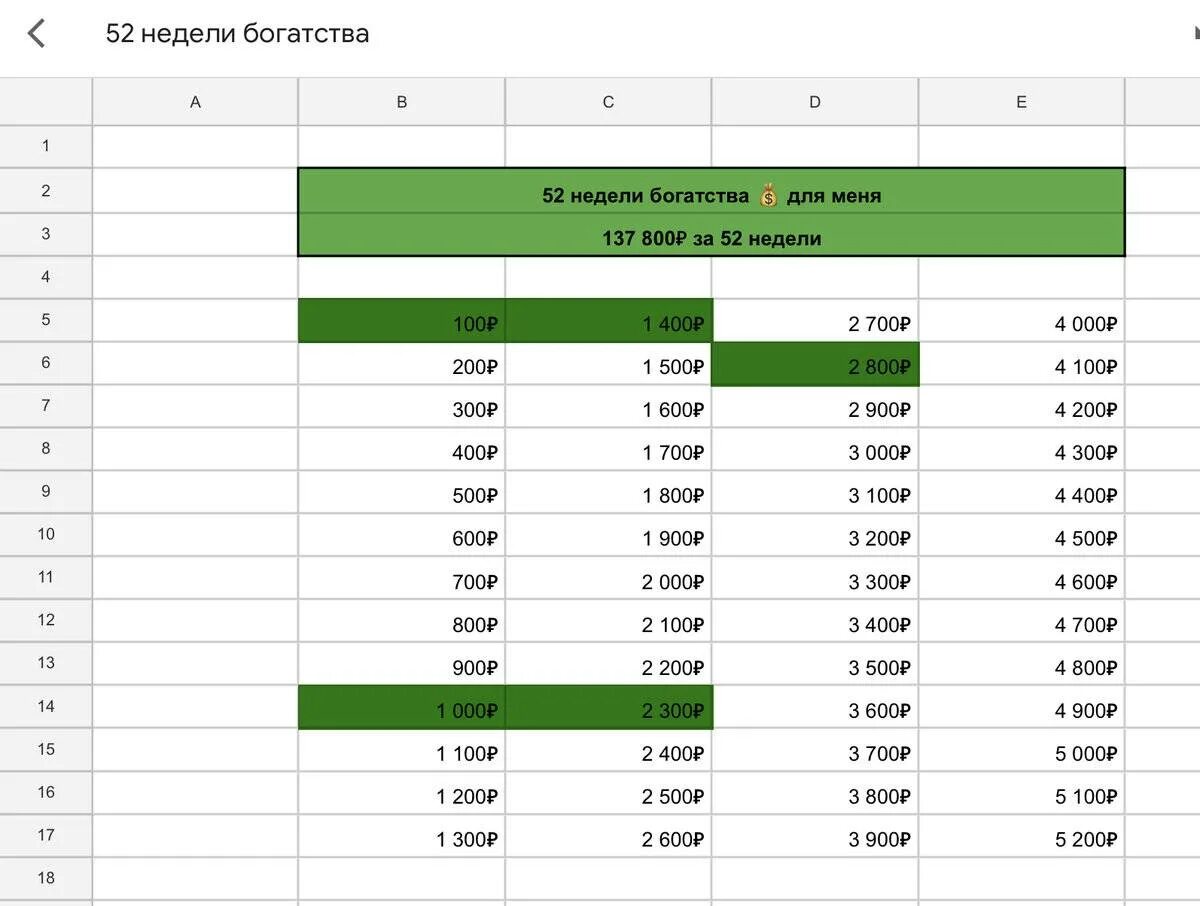The width and height of the screenshot is (1200, 906).
Task: Click the cell containing 3 300₽
Action: point(815,578)
